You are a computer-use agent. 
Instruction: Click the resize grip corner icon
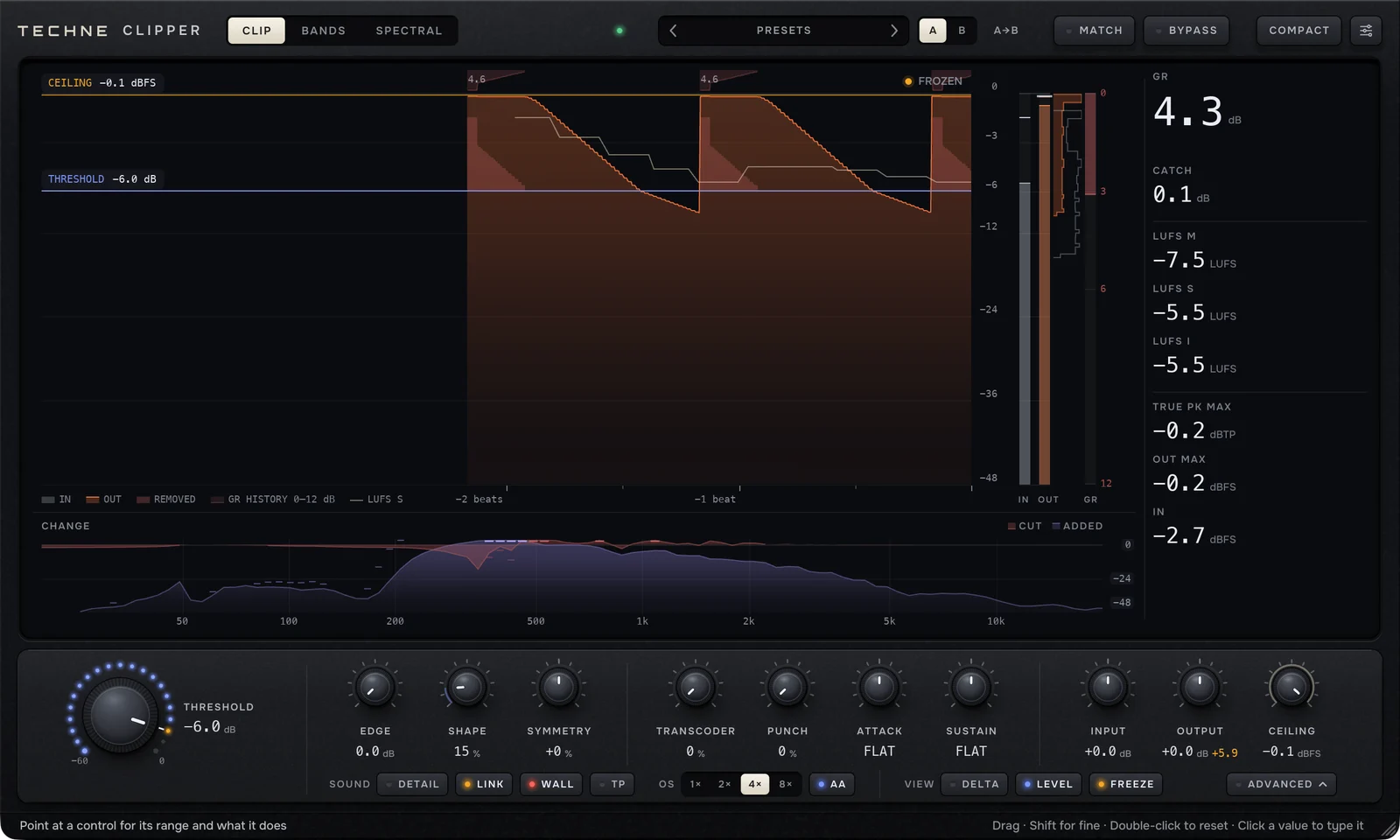pos(1389,829)
